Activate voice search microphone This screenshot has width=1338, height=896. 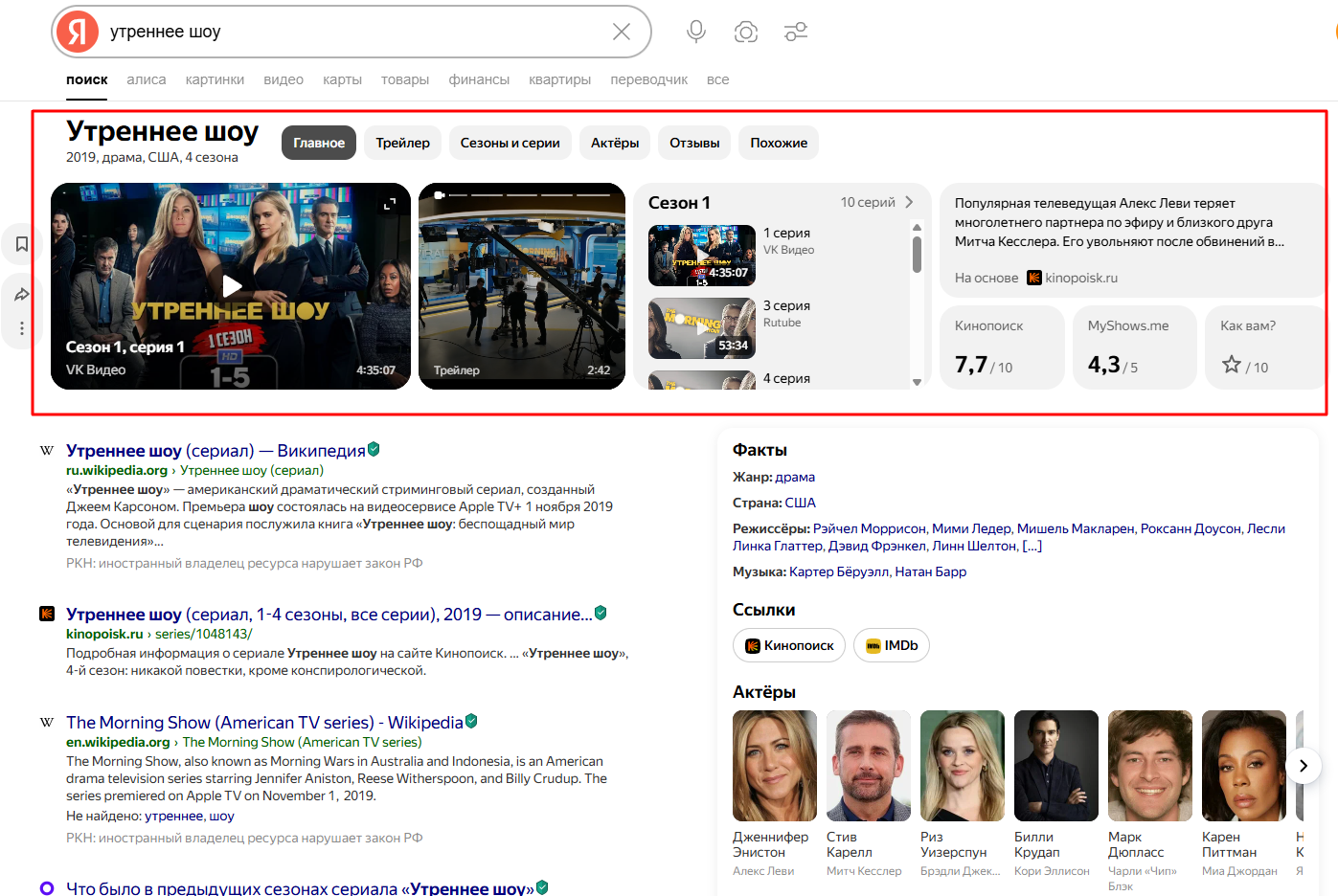click(x=696, y=32)
